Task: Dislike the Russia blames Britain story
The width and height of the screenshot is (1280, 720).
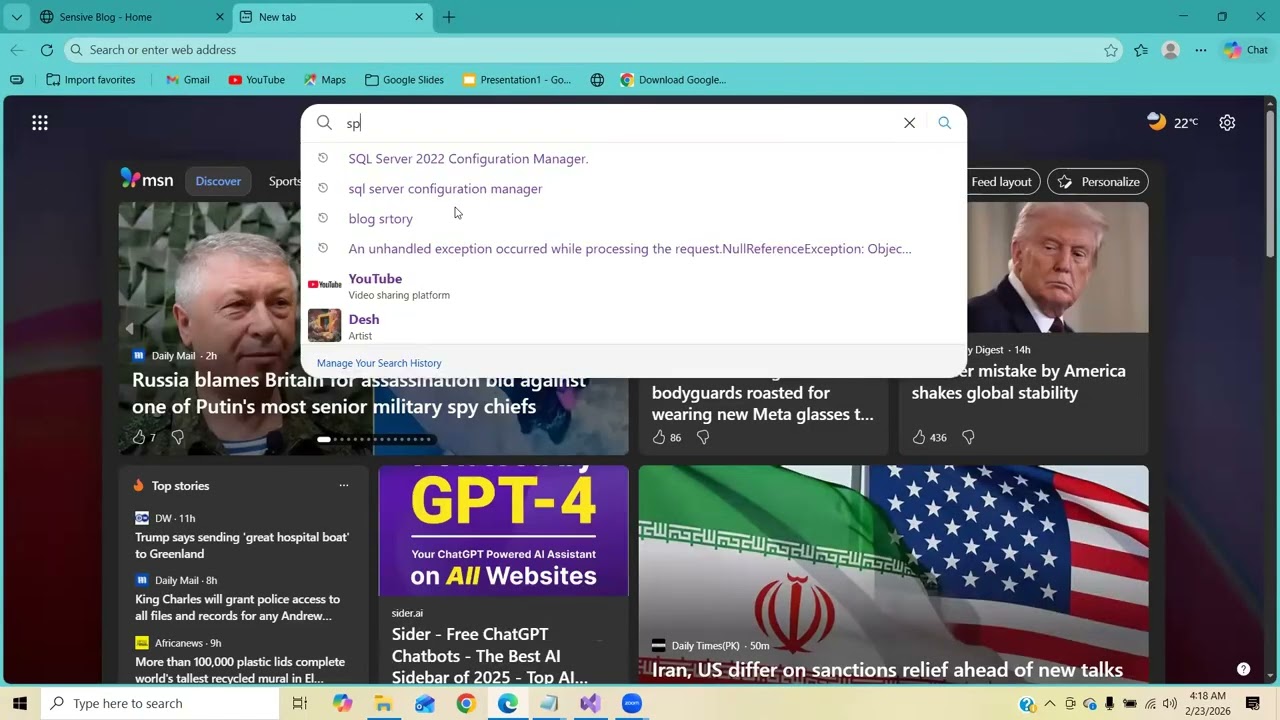Action: (178, 438)
